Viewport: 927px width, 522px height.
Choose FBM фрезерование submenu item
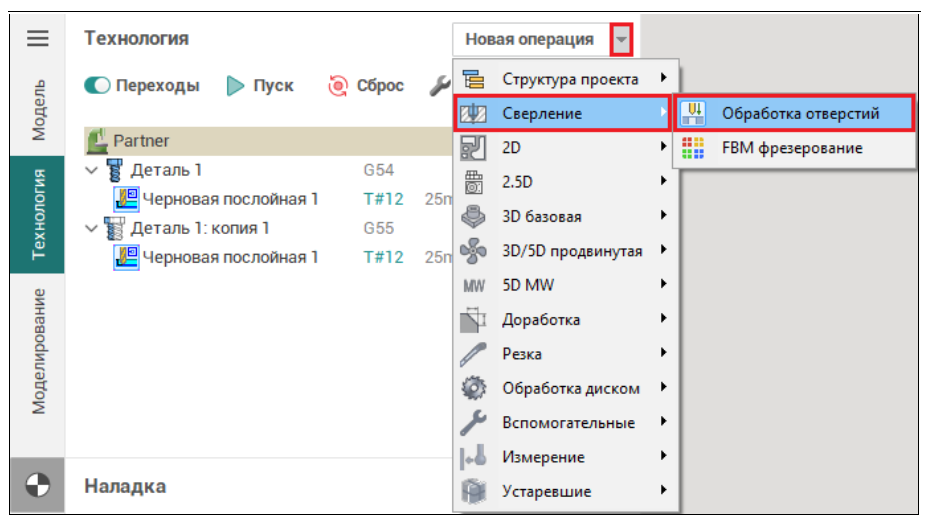pyautogui.click(x=792, y=148)
